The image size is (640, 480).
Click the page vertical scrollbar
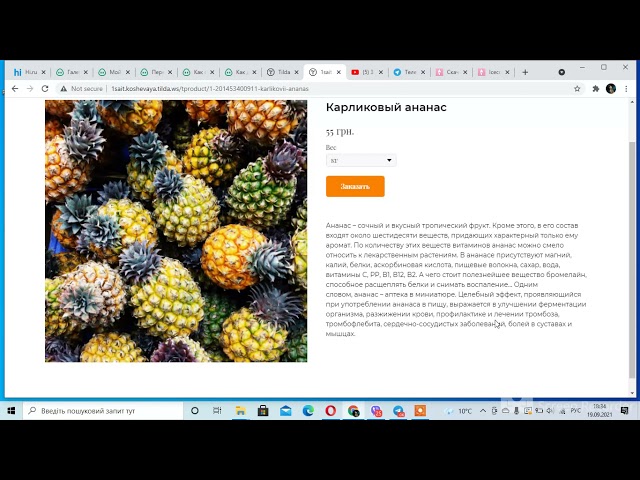pos(632,261)
